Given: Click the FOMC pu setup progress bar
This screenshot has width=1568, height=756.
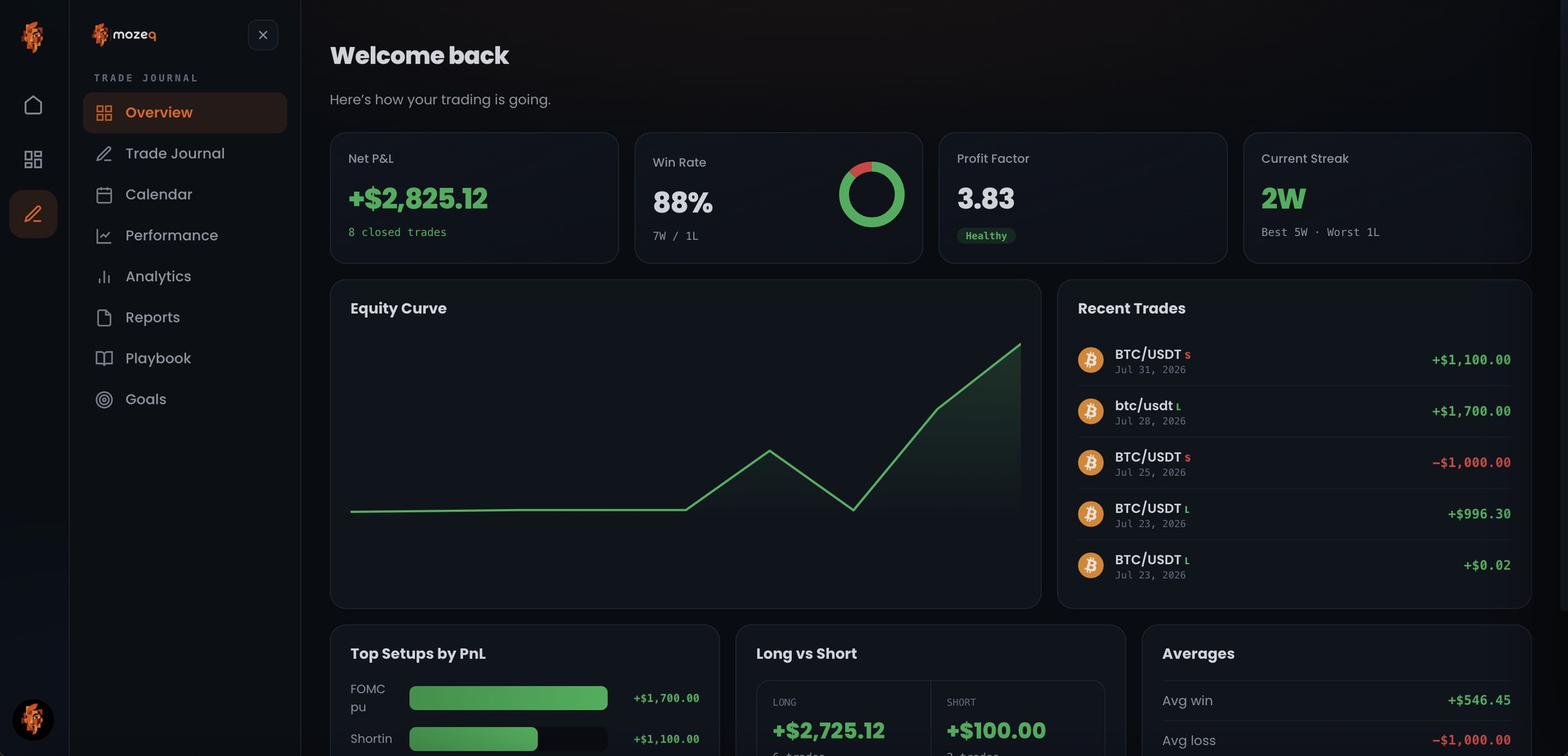Looking at the screenshot, I should coord(508,698).
